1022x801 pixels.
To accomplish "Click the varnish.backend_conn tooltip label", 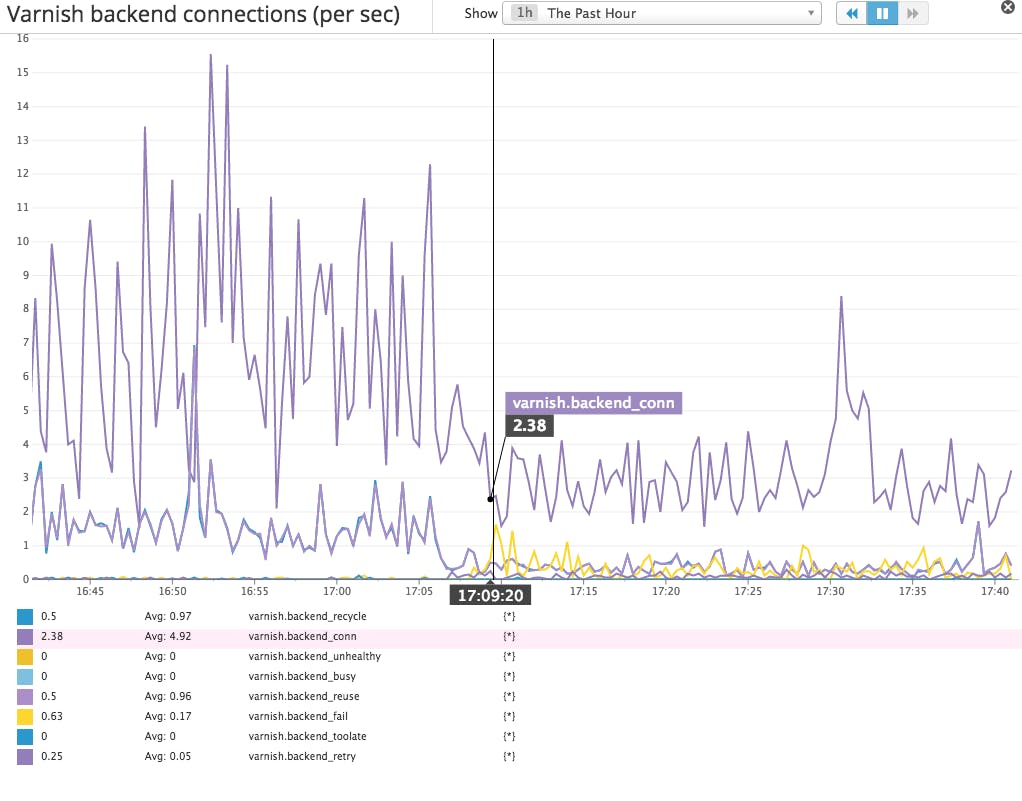I will click(x=594, y=403).
